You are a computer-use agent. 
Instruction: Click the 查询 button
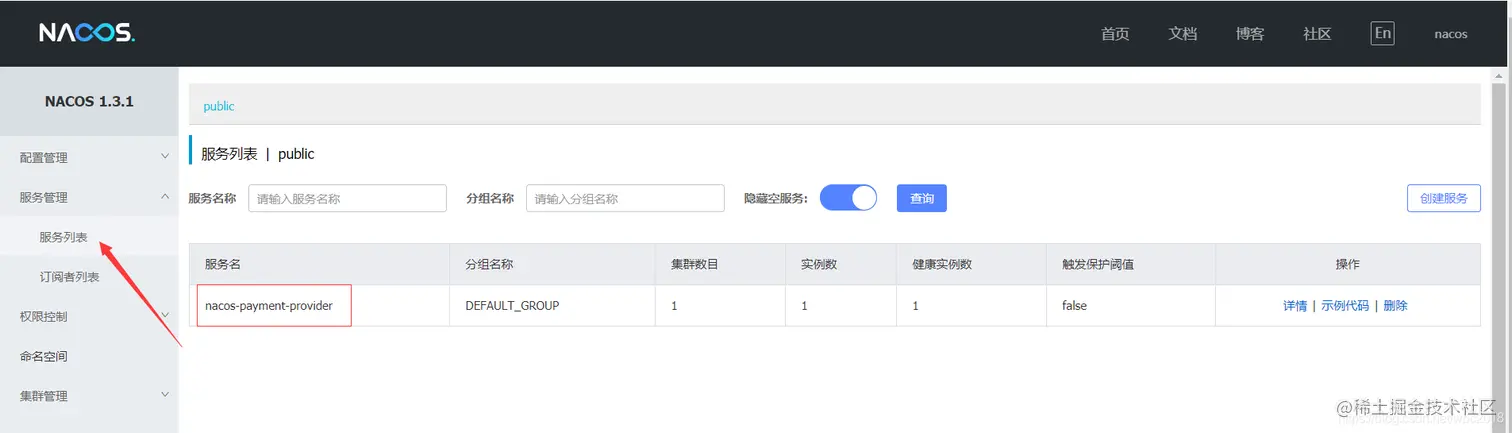(x=922, y=198)
